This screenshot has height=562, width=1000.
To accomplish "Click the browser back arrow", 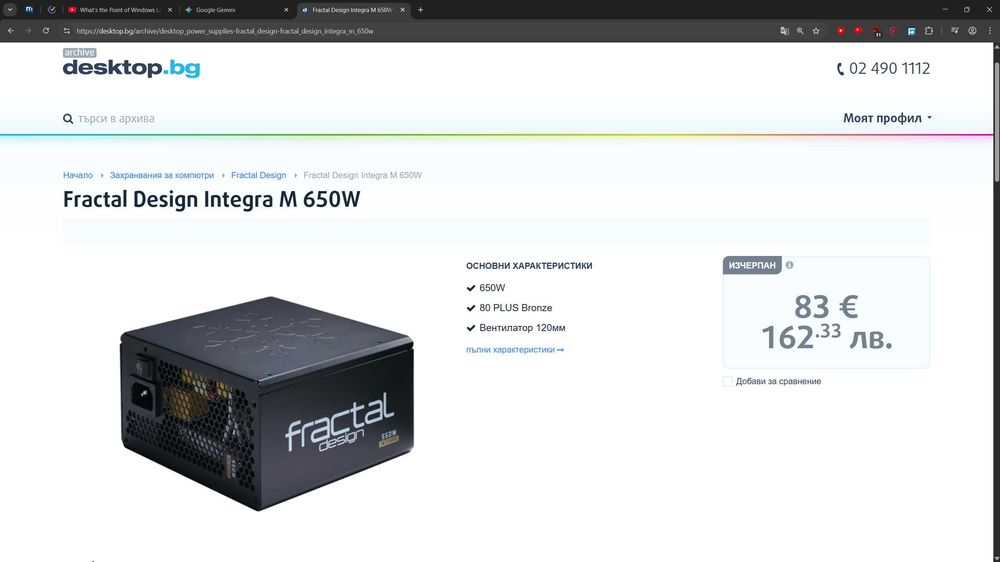I will pyautogui.click(x=11, y=31).
